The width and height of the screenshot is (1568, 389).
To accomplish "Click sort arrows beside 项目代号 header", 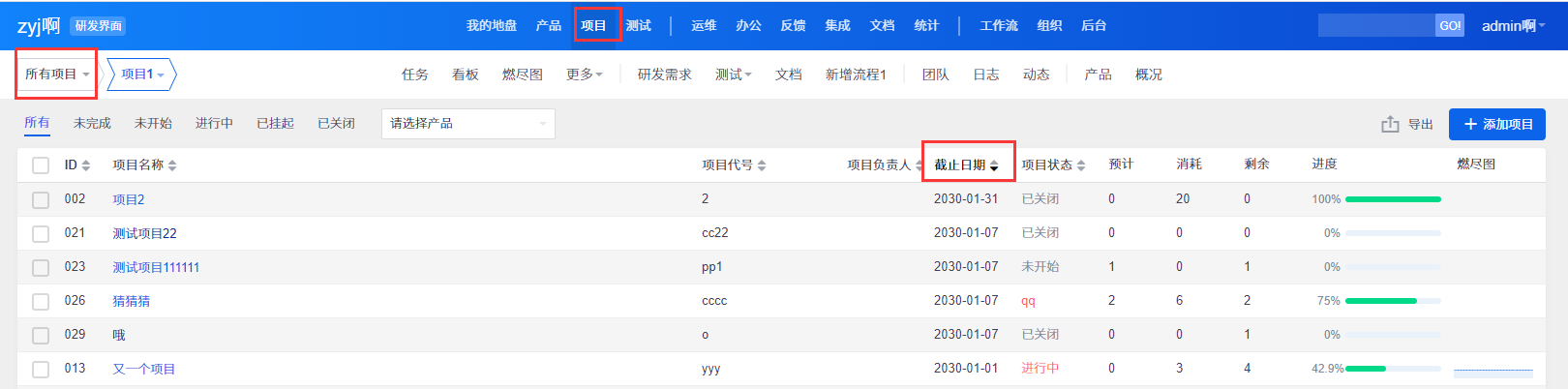I will [762, 165].
